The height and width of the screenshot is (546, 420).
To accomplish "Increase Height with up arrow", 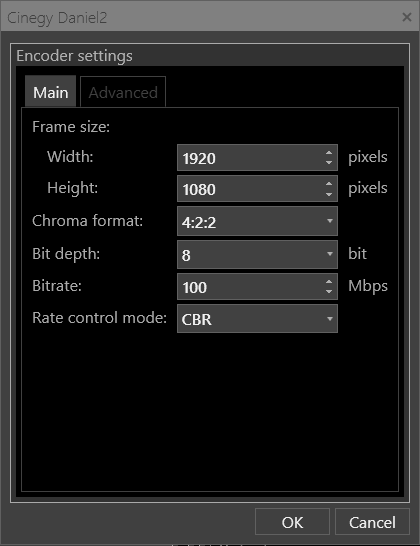I will point(329,184).
